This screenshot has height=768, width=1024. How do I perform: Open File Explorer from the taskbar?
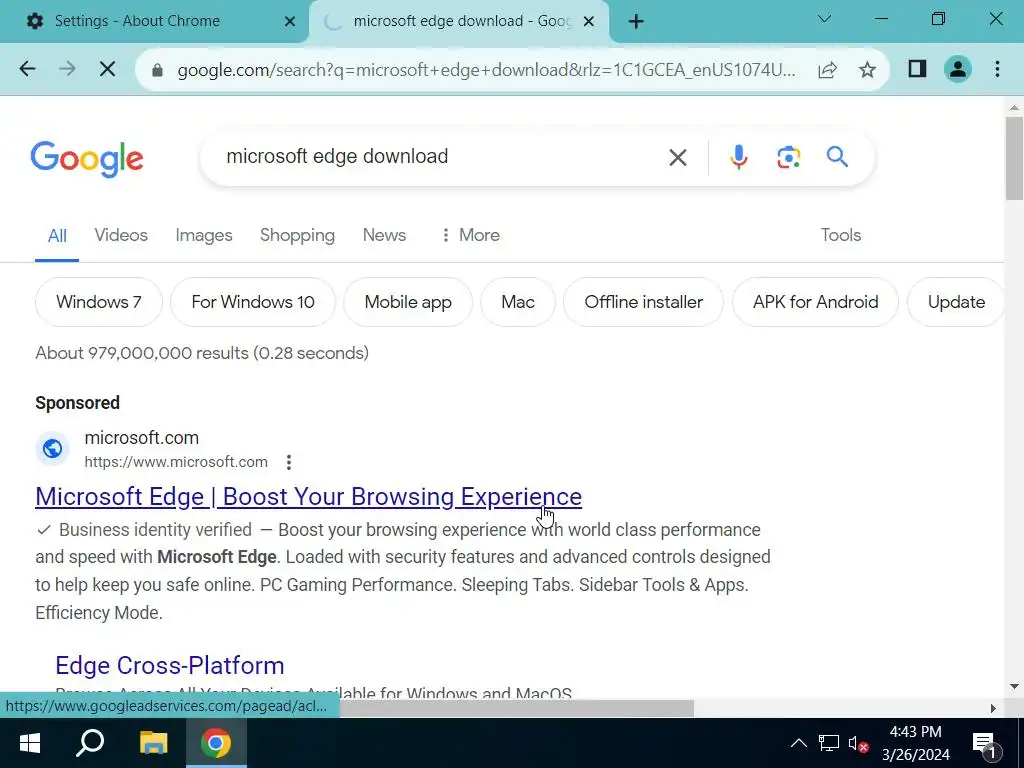pos(153,743)
